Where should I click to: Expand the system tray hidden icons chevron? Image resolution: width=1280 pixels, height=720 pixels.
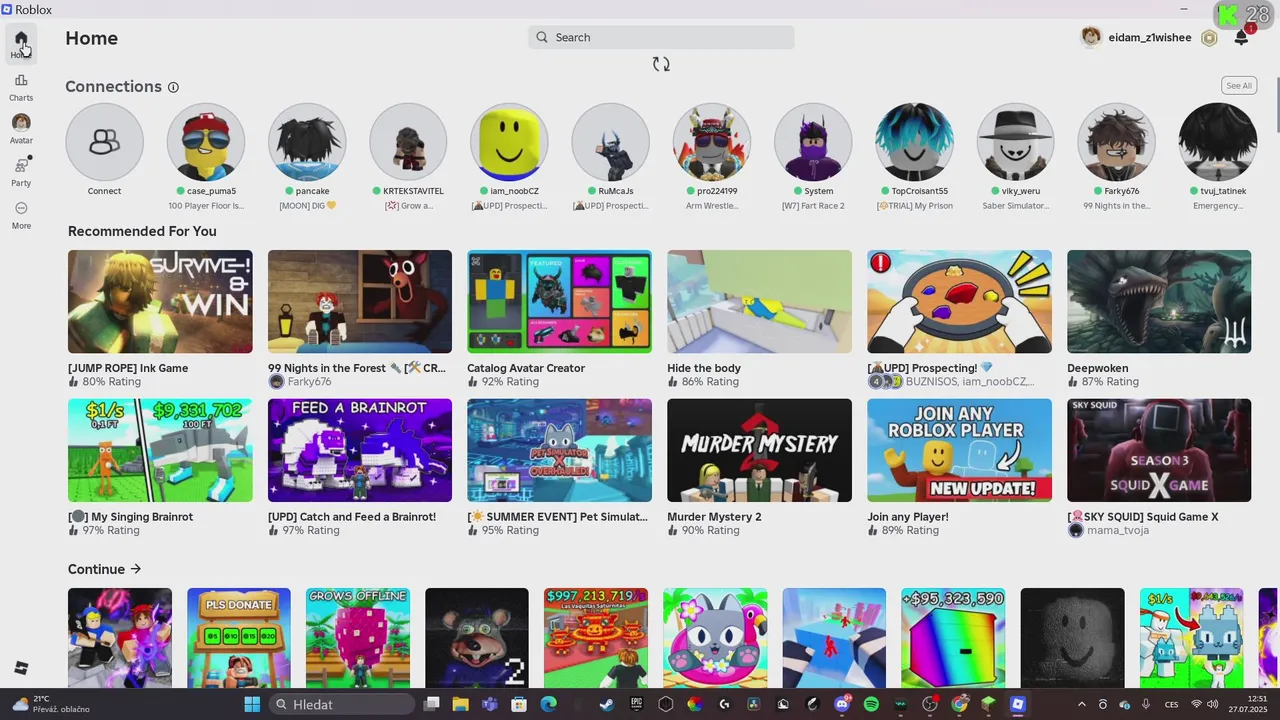click(1081, 704)
